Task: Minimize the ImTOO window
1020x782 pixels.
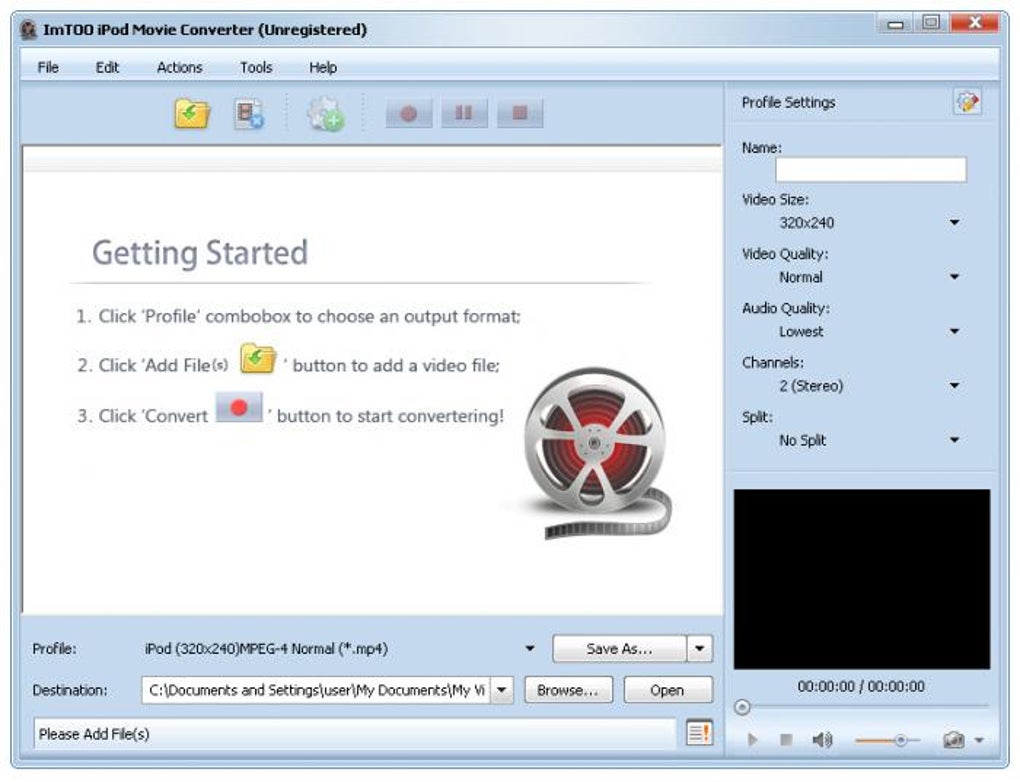Action: click(896, 24)
